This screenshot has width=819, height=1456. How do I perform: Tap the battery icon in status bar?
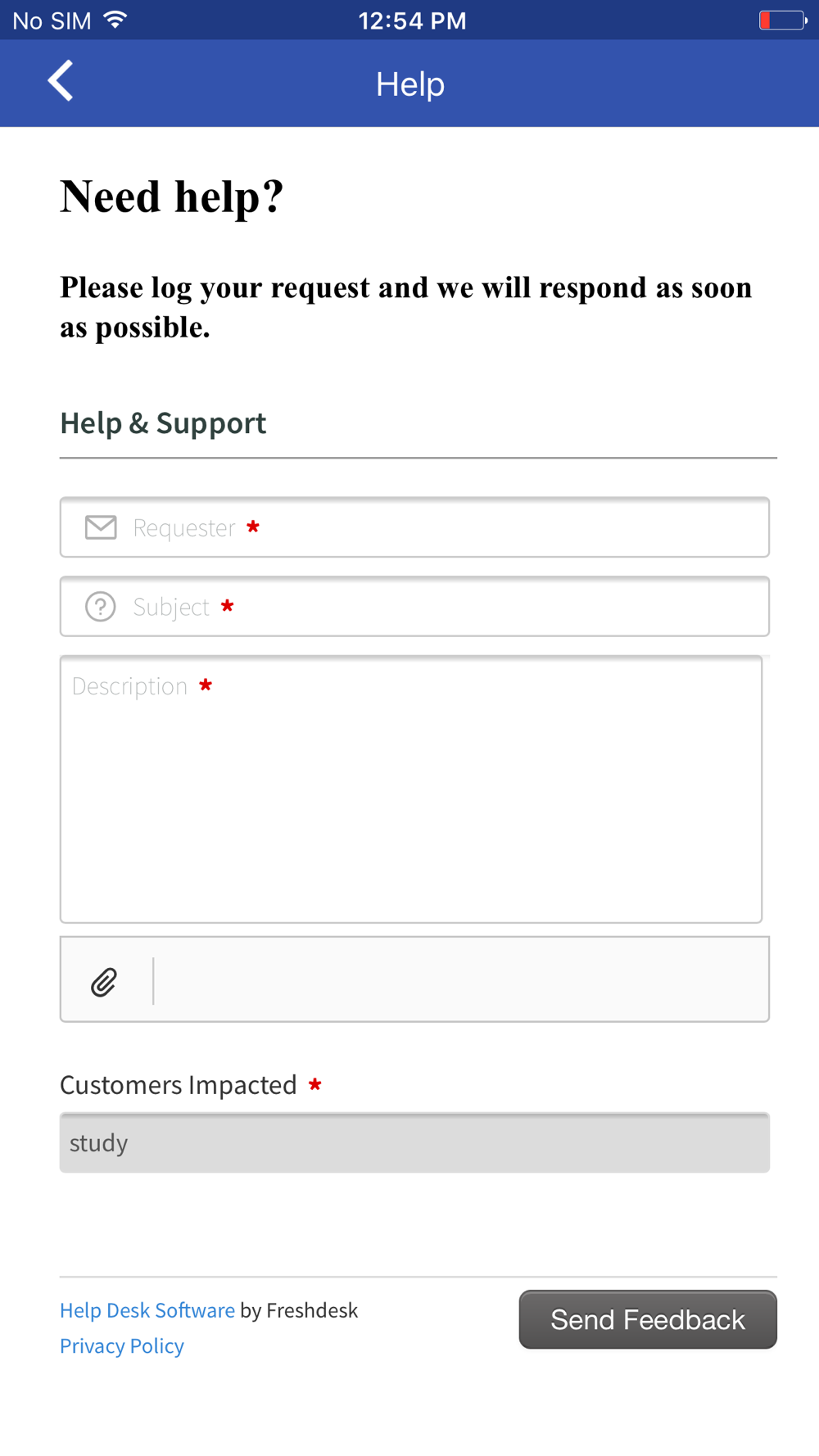click(x=783, y=20)
